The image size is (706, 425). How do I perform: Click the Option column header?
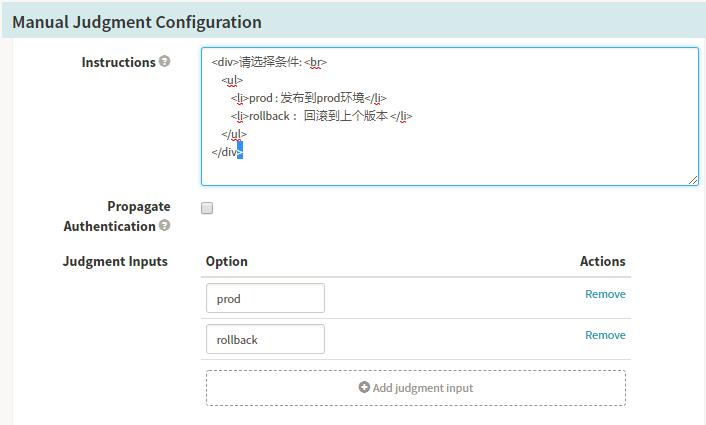point(227,262)
